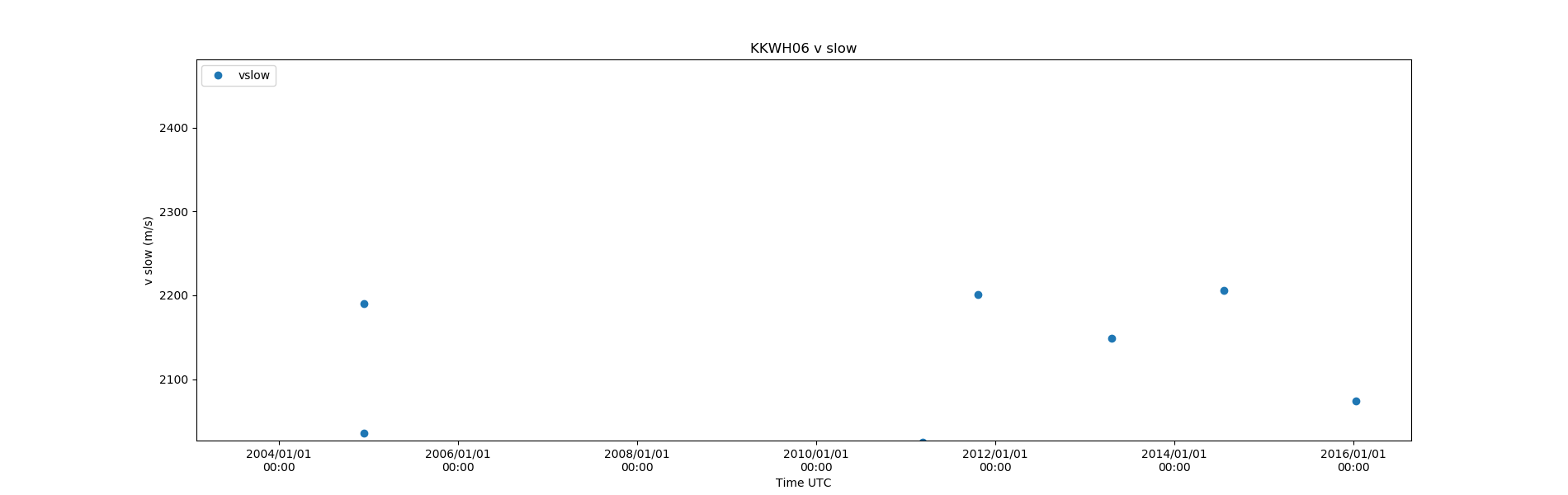Click y-axis tick label 2200
This screenshot has width=1568, height=495.
click(x=173, y=295)
